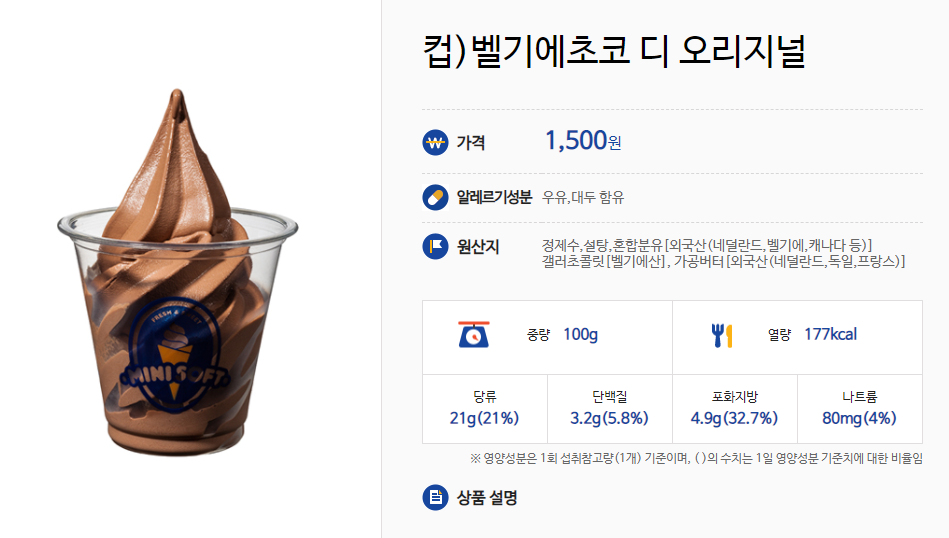Click the 177kcal calorie value
This screenshot has height=538, width=949.
click(830, 334)
